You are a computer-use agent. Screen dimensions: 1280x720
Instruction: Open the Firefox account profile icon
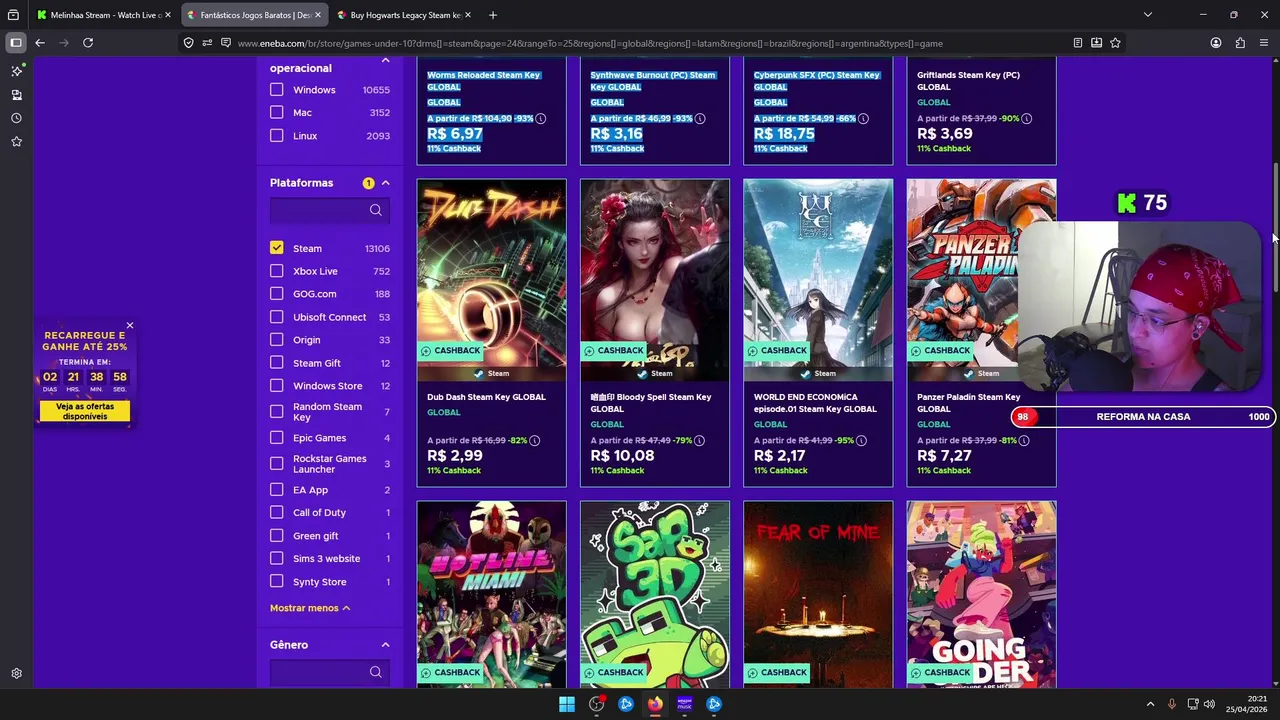tap(1216, 43)
